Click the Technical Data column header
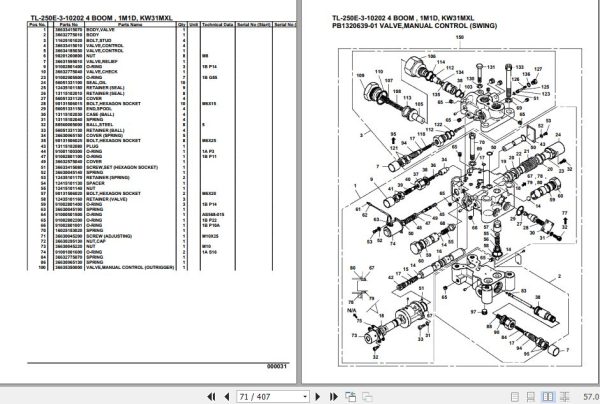This screenshot has height=404, width=600. 217,24
